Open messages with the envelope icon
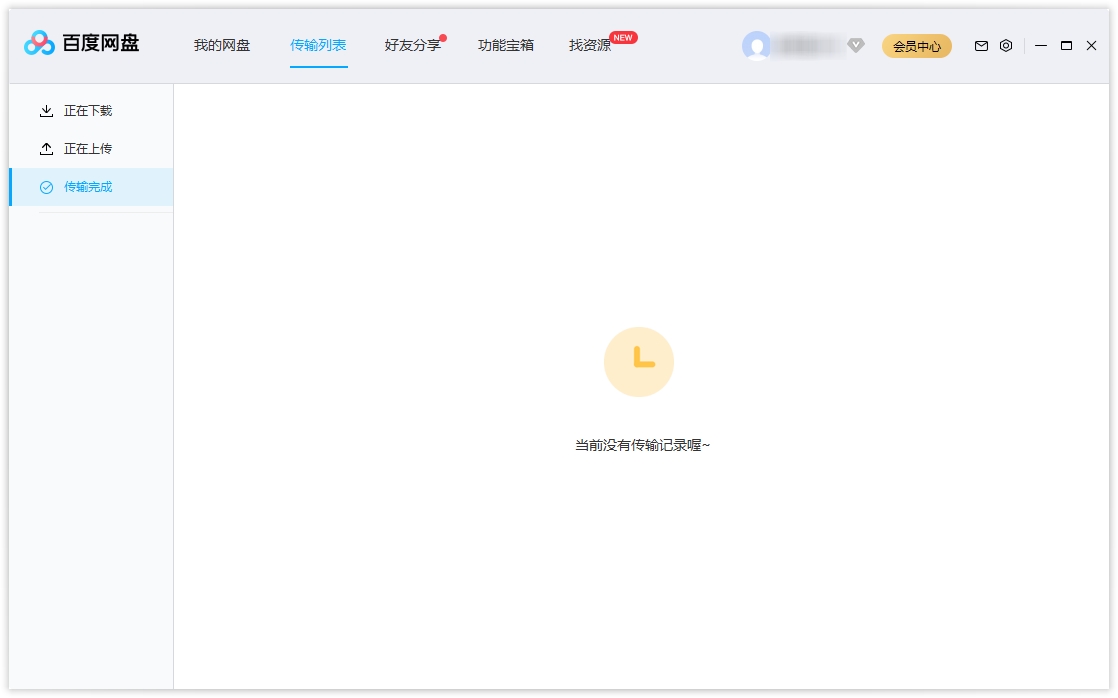 (981, 46)
